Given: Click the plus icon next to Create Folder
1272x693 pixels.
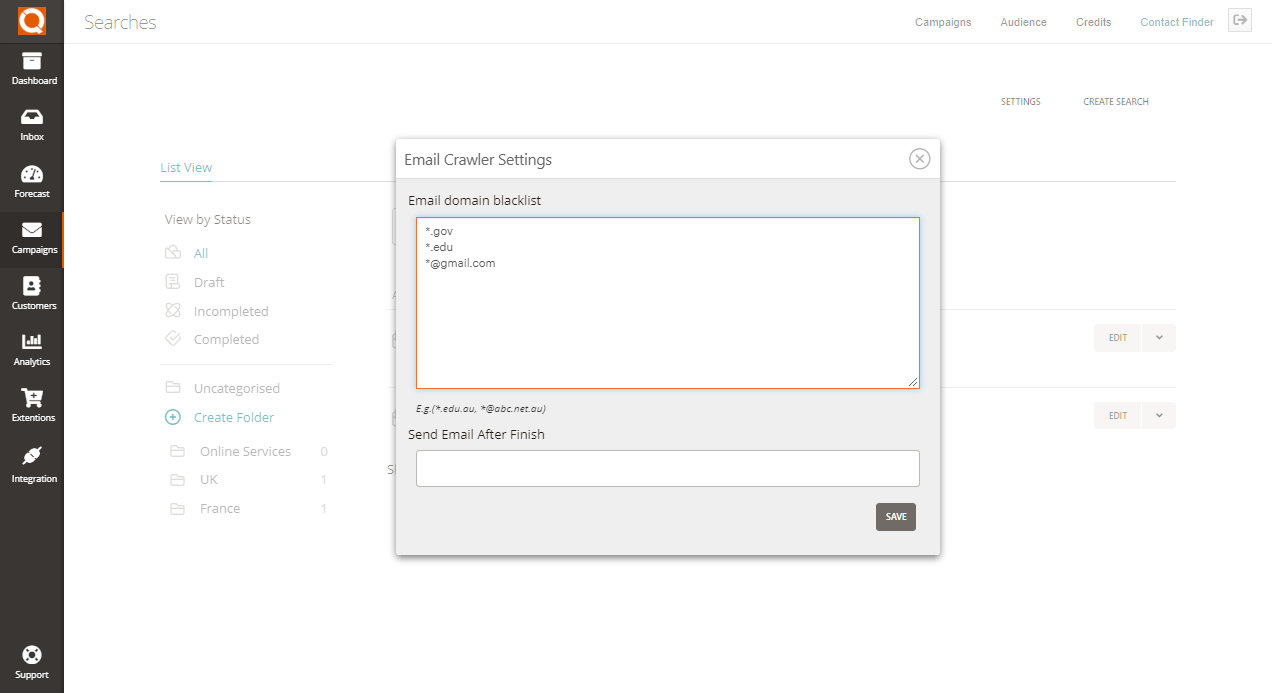Looking at the screenshot, I should [x=174, y=417].
